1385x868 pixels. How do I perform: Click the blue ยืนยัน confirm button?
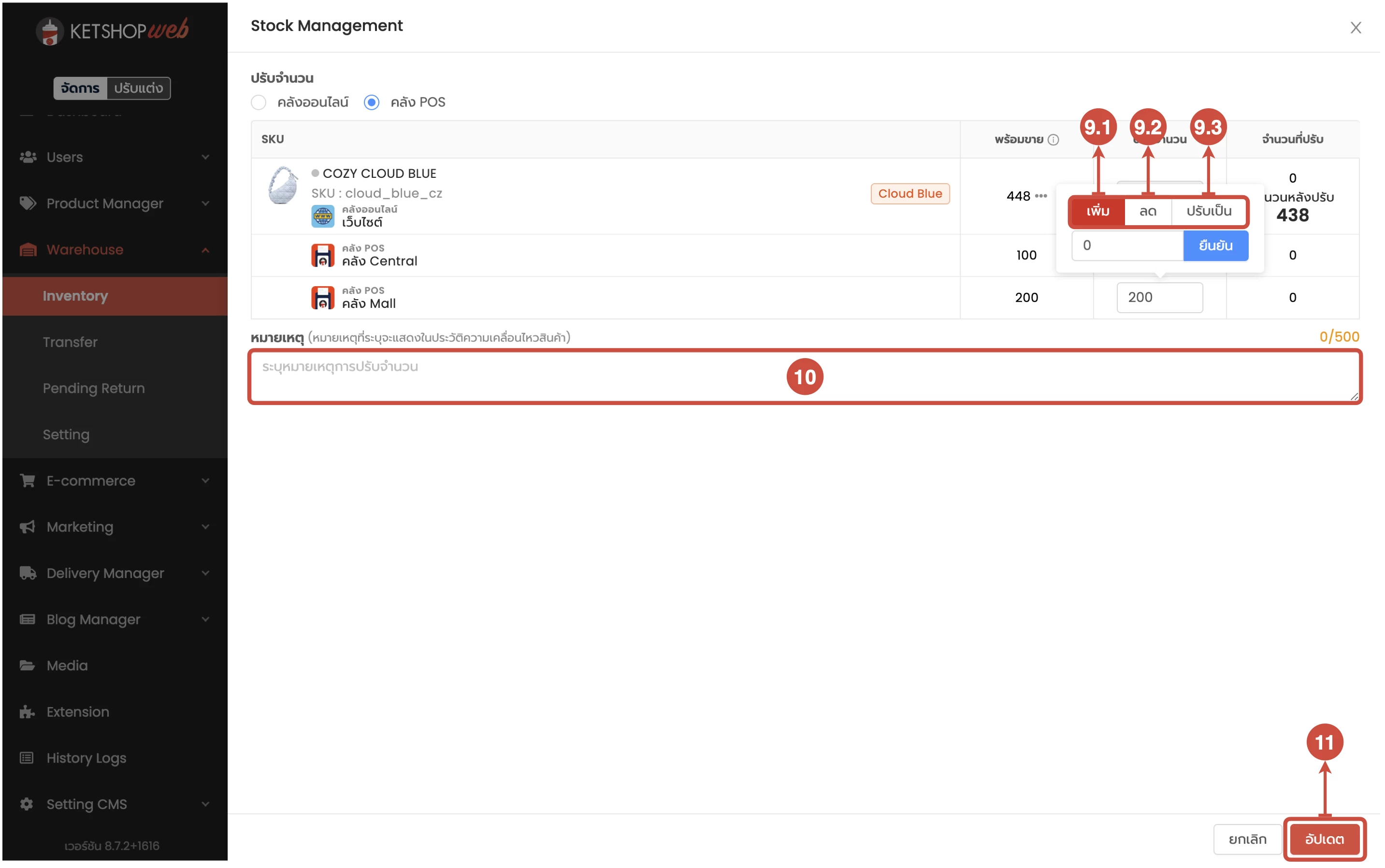[x=1215, y=246]
